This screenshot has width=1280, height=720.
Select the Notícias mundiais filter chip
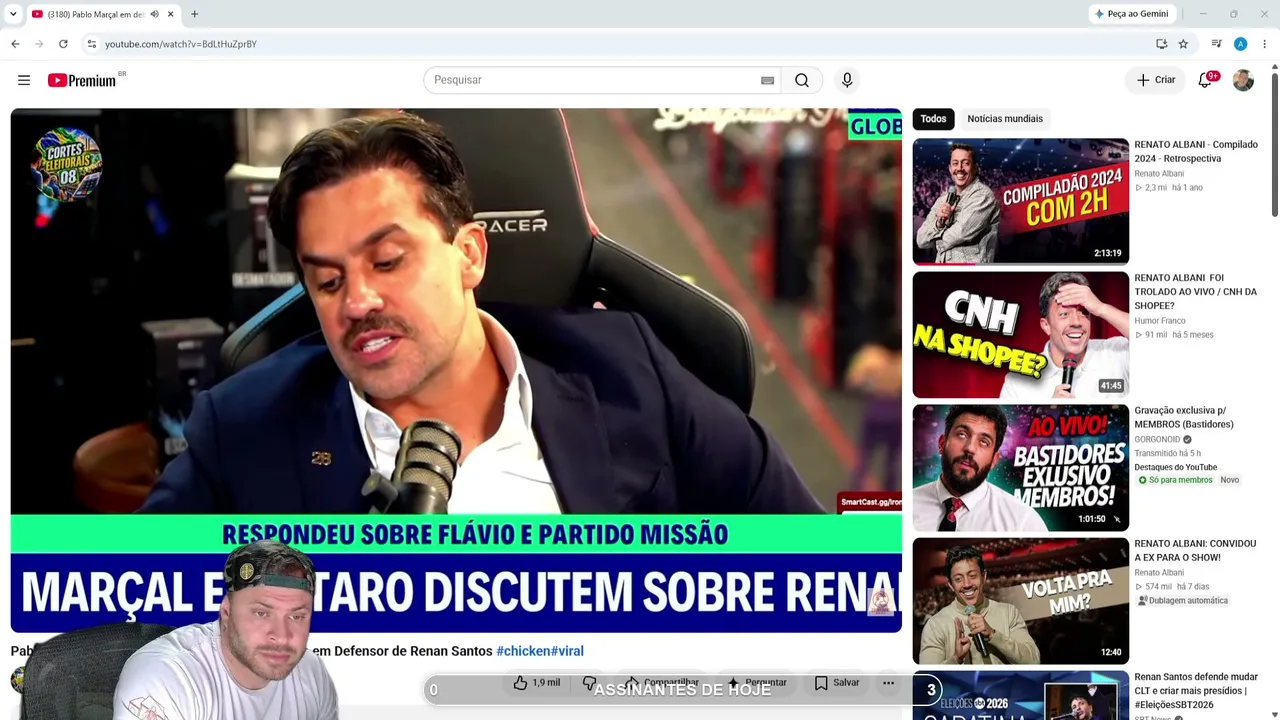[x=1005, y=119]
